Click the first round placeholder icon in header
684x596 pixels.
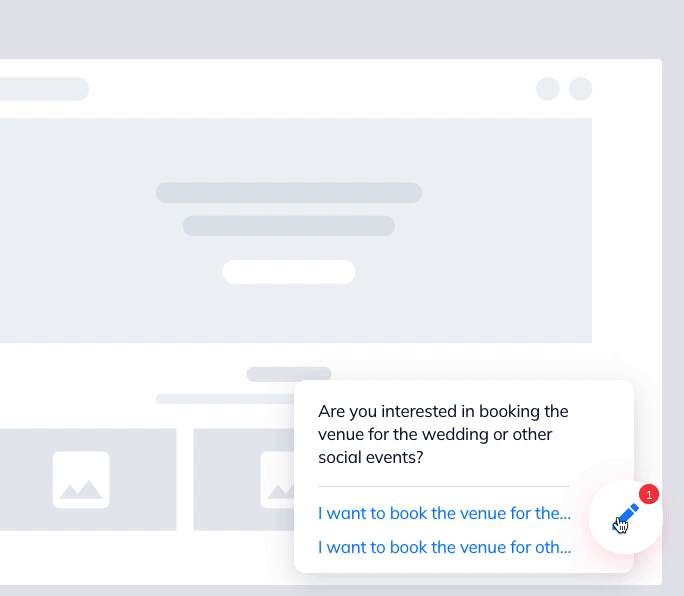(548, 89)
